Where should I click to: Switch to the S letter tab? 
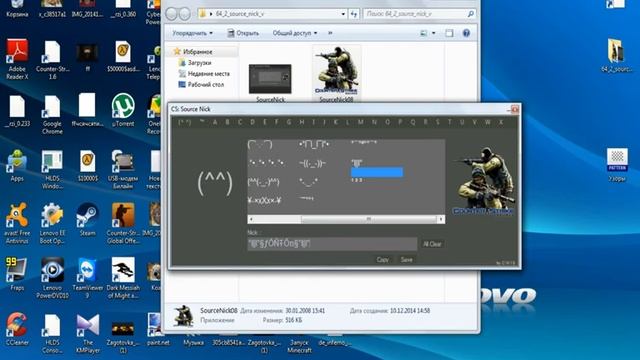click(438, 122)
